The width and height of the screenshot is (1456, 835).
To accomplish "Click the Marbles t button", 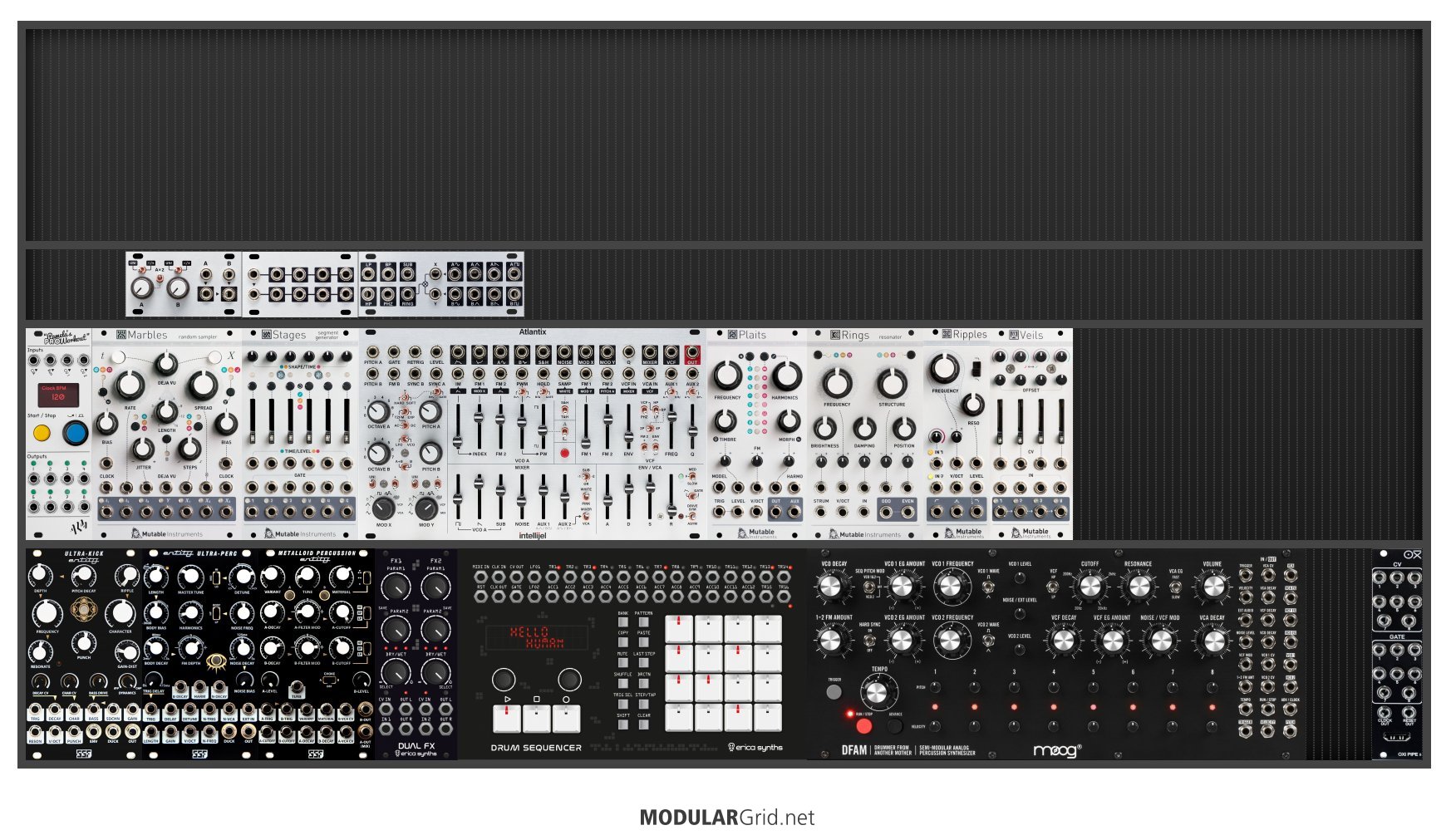I will (118, 357).
